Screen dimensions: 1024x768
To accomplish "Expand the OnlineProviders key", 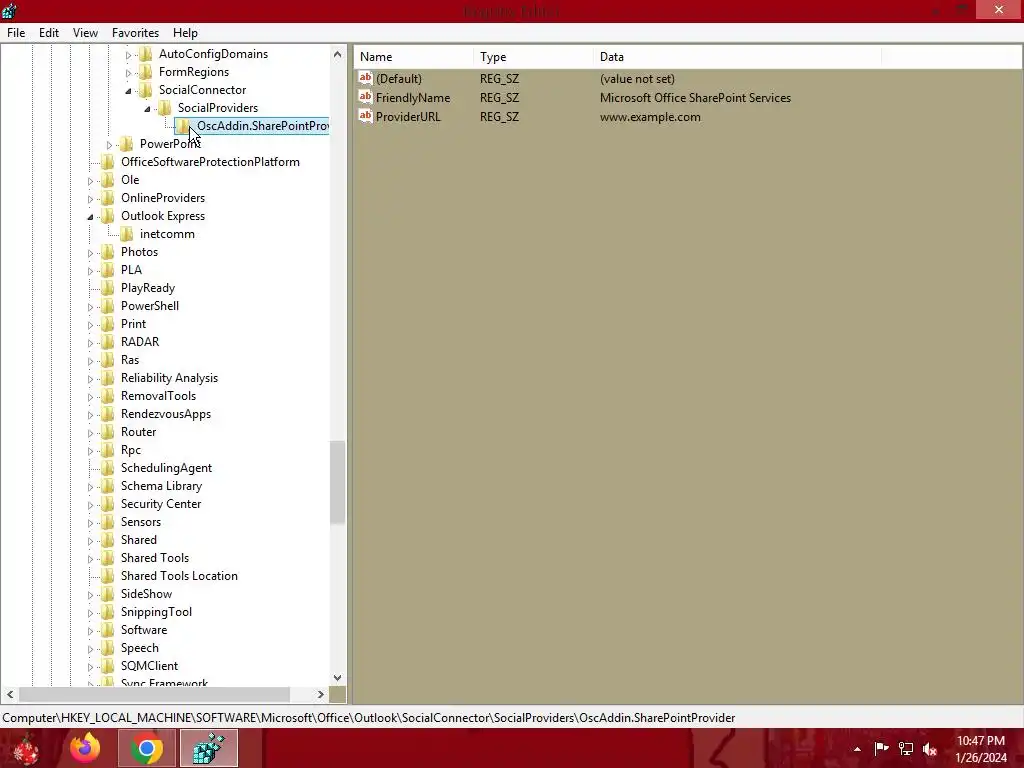I will pos(91,199).
